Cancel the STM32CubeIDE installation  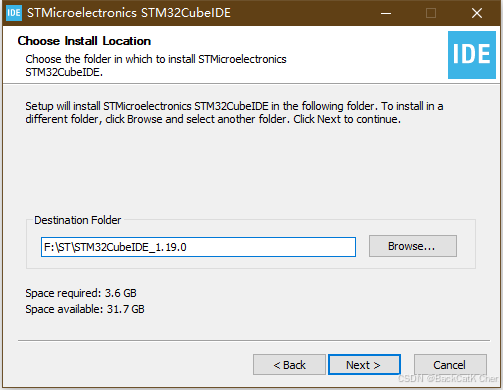click(450, 365)
